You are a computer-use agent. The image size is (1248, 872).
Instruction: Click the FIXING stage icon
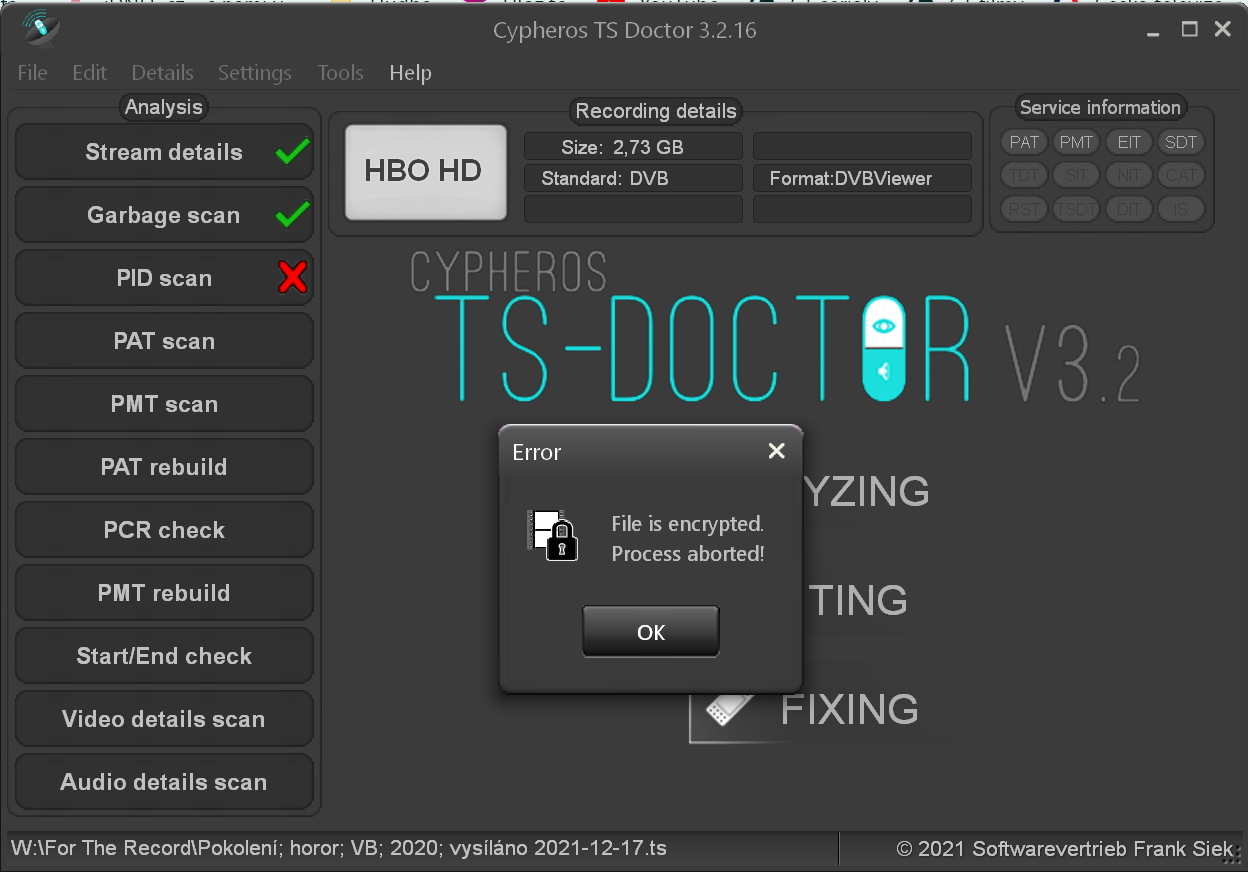tap(730, 710)
